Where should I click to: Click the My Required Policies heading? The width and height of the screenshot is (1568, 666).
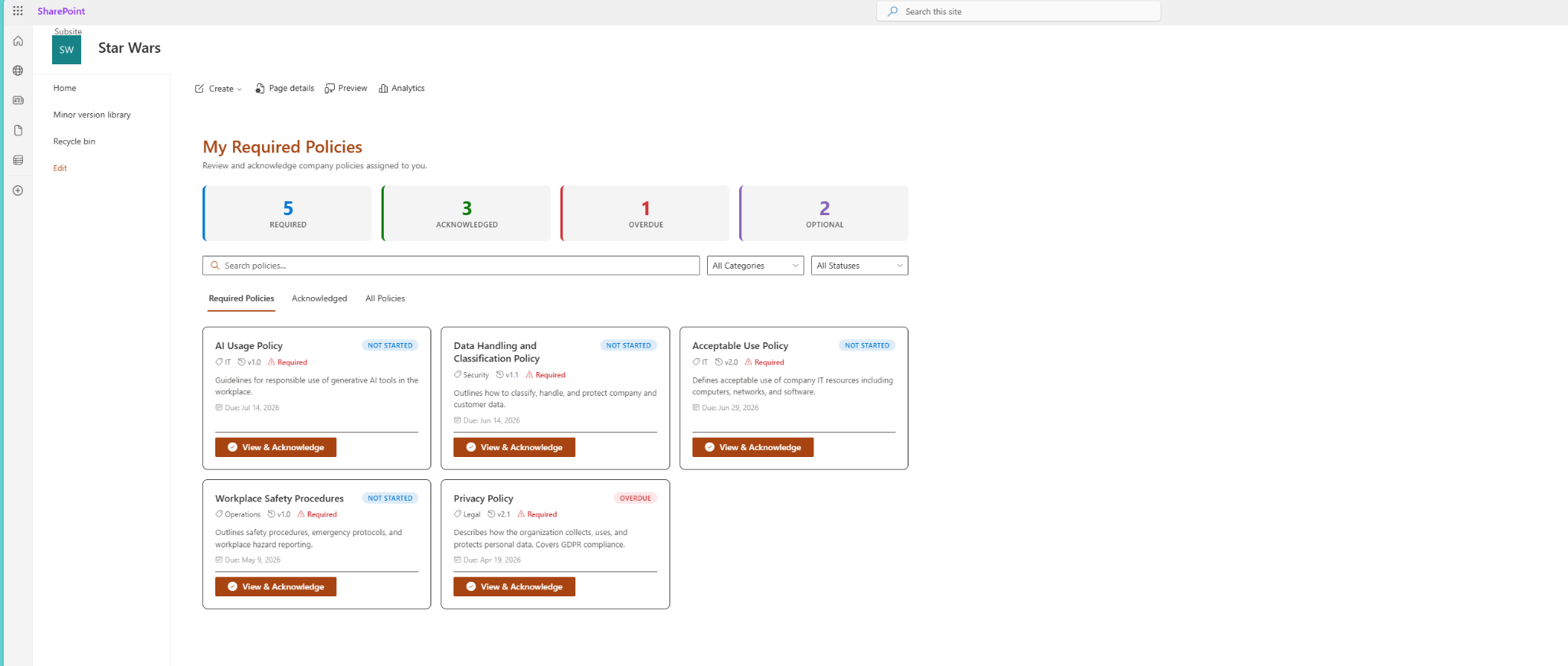click(283, 147)
